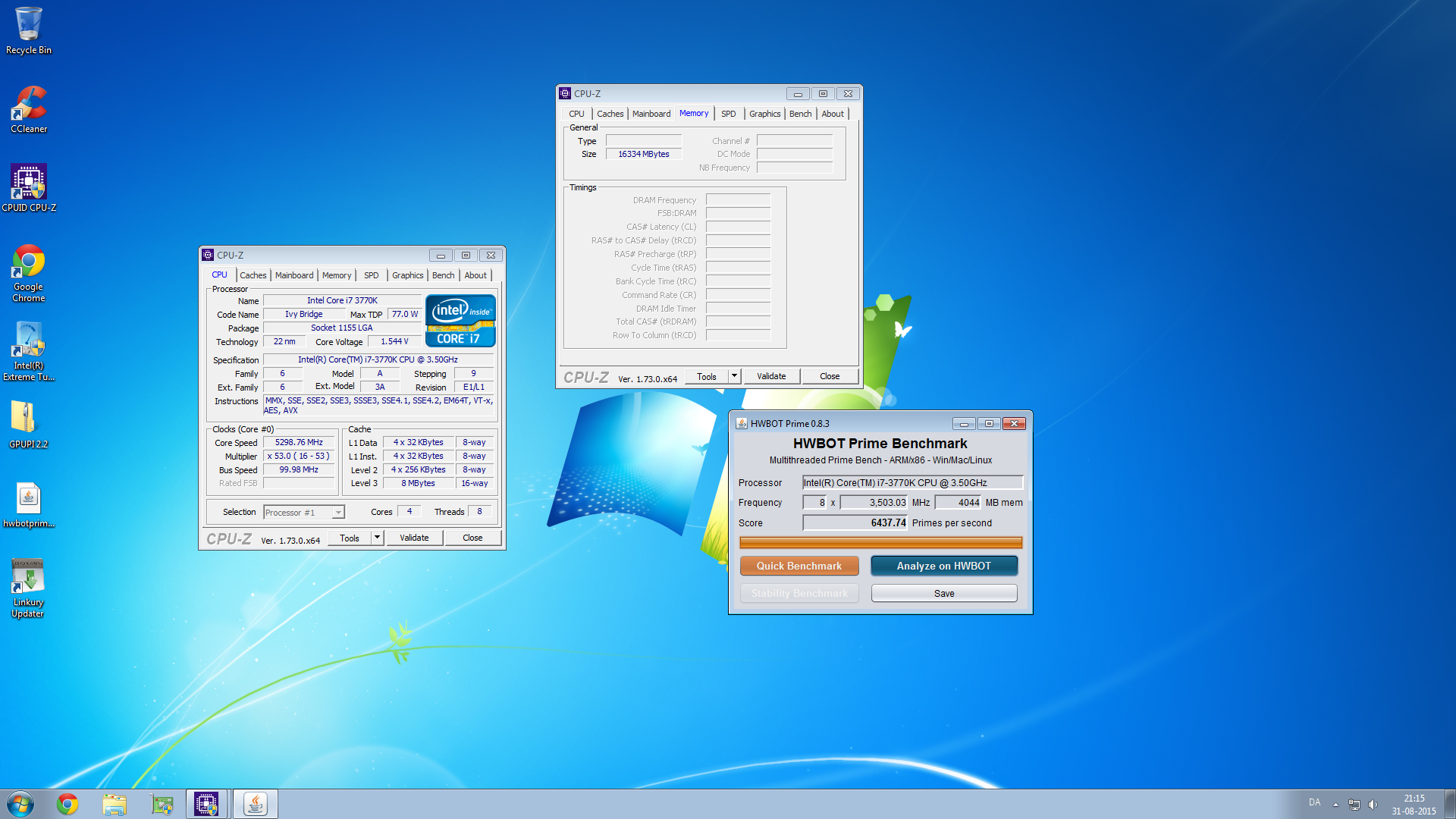Open SPD tab in Memory window

(x=729, y=114)
